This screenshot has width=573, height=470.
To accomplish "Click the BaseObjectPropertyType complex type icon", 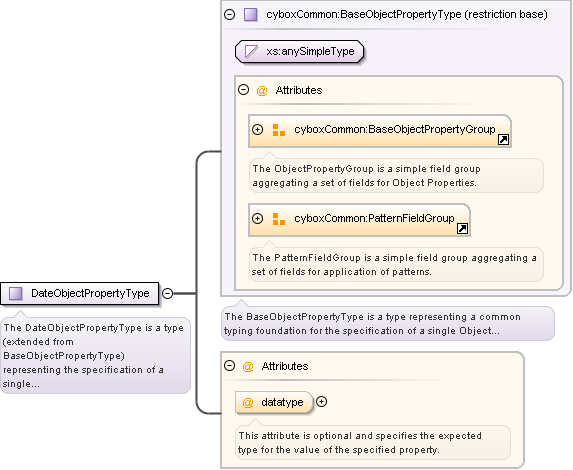I will coord(251,15).
